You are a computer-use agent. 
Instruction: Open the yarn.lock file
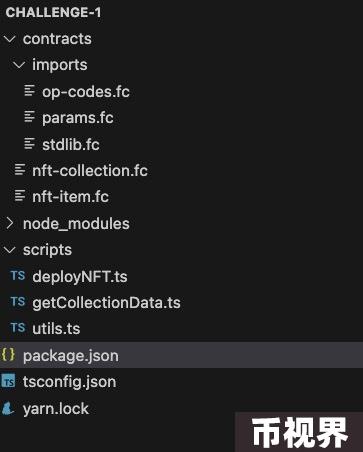[56, 409]
